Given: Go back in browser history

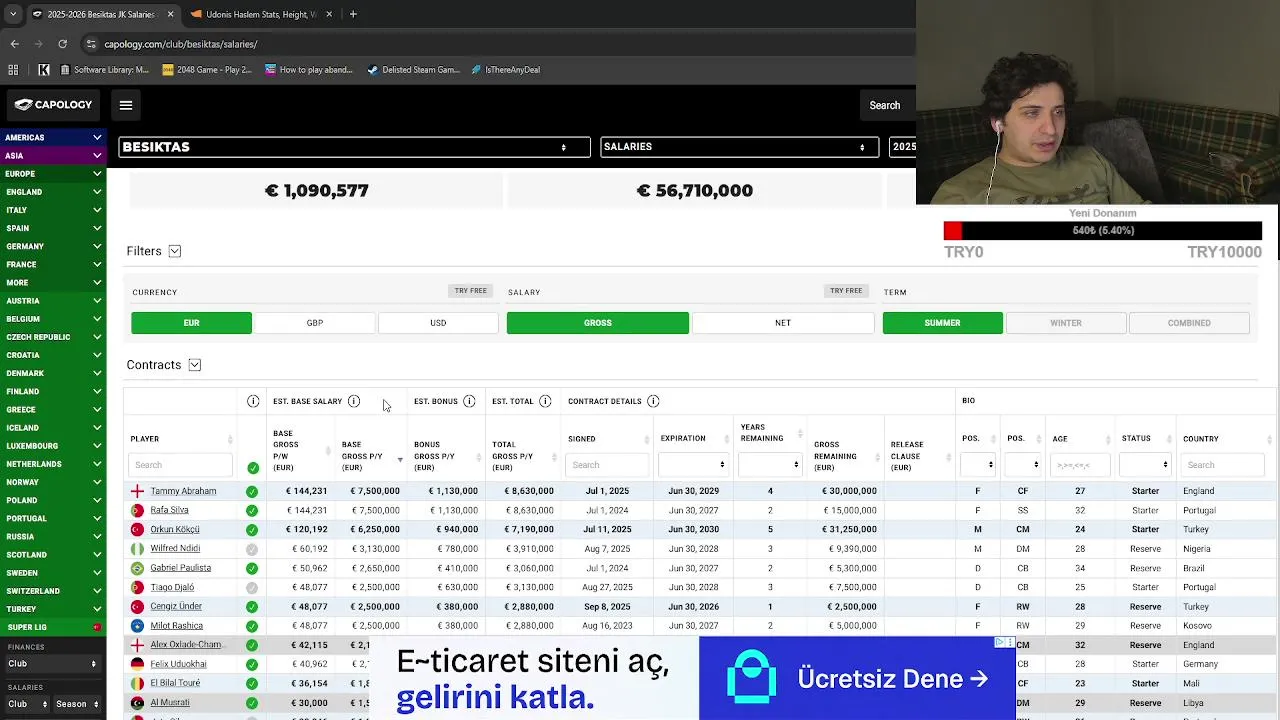Looking at the screenshot, I should [x=14, y=44].
